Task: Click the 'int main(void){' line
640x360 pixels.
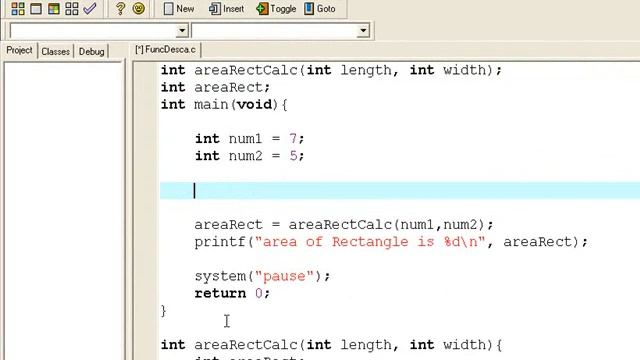Action: pos(224,104)
